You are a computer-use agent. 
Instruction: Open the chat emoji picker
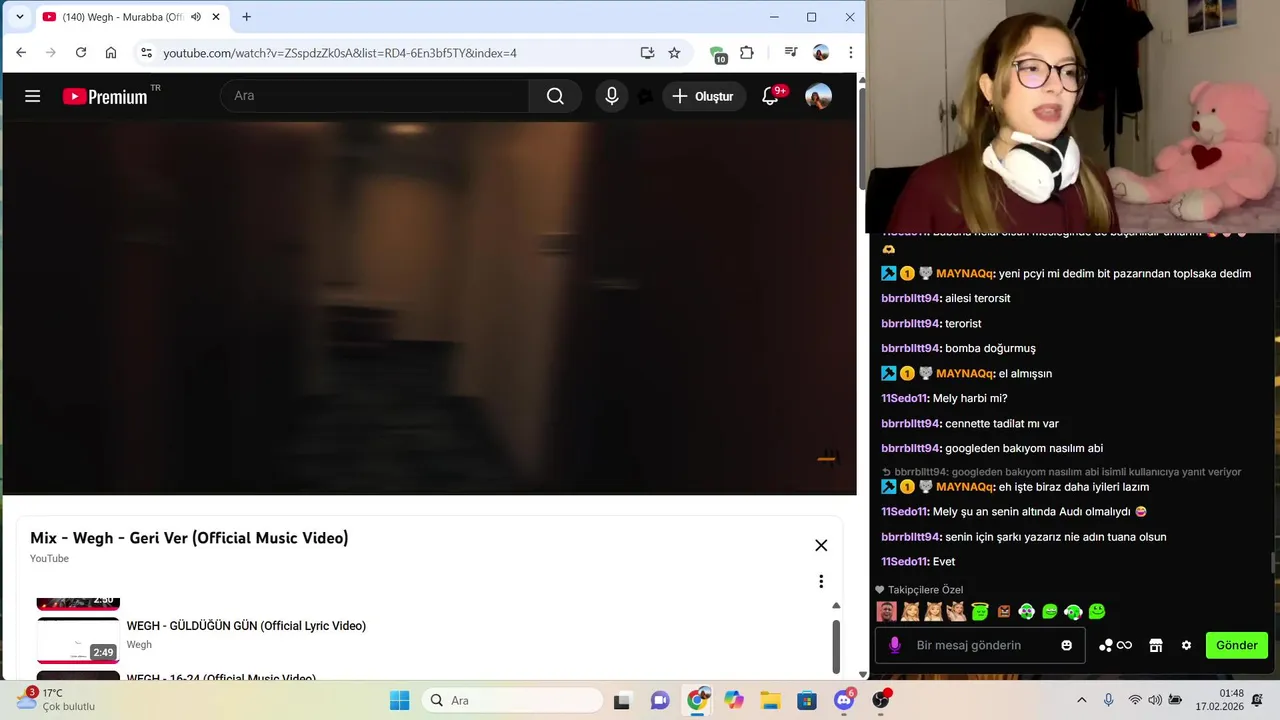coord(1067,645)
